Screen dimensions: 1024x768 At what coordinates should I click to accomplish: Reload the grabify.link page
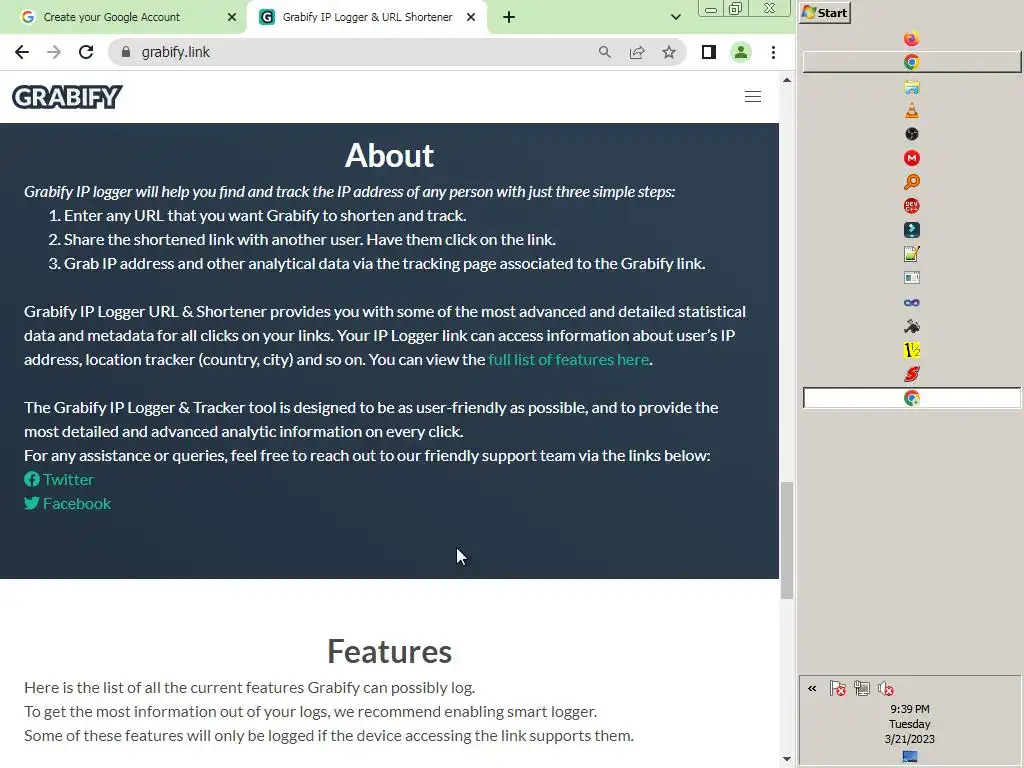86,52
